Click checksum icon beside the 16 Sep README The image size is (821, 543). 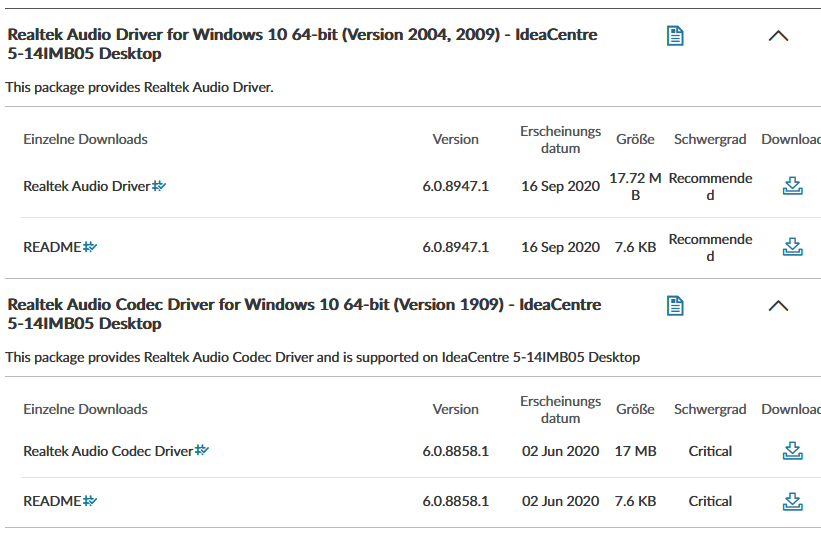[x=90, y=247]
